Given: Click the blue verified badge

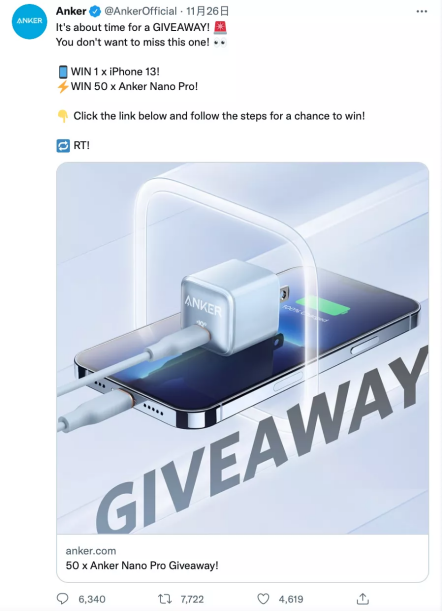Looking at the screenshot, I should tap(95, 12).
